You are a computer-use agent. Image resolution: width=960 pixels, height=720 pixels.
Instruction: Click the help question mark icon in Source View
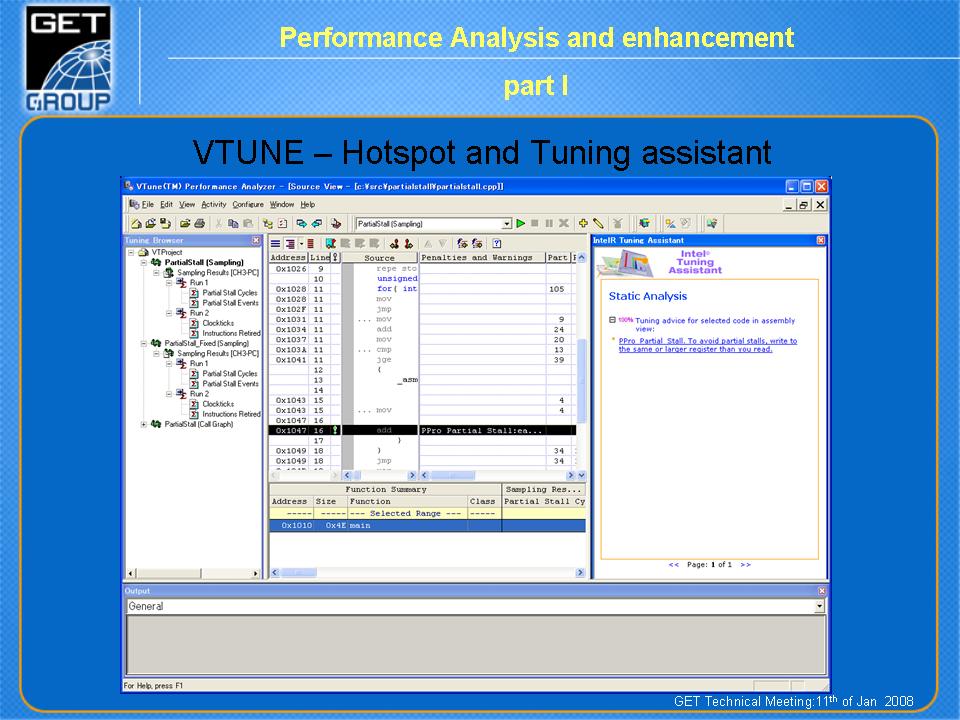tap(497, 244)
